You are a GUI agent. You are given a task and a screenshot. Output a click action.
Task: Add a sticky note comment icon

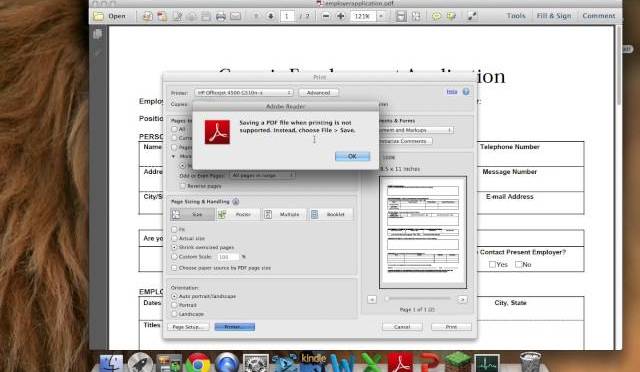436,16
